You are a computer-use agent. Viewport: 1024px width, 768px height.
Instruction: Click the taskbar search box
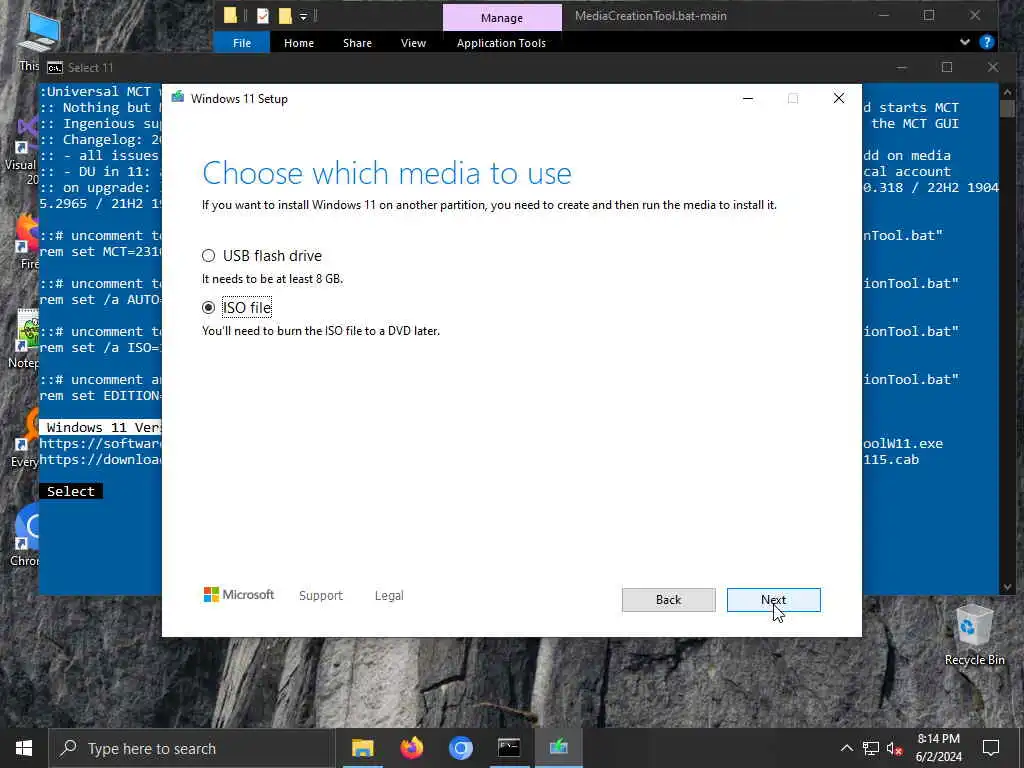point(192,748)
